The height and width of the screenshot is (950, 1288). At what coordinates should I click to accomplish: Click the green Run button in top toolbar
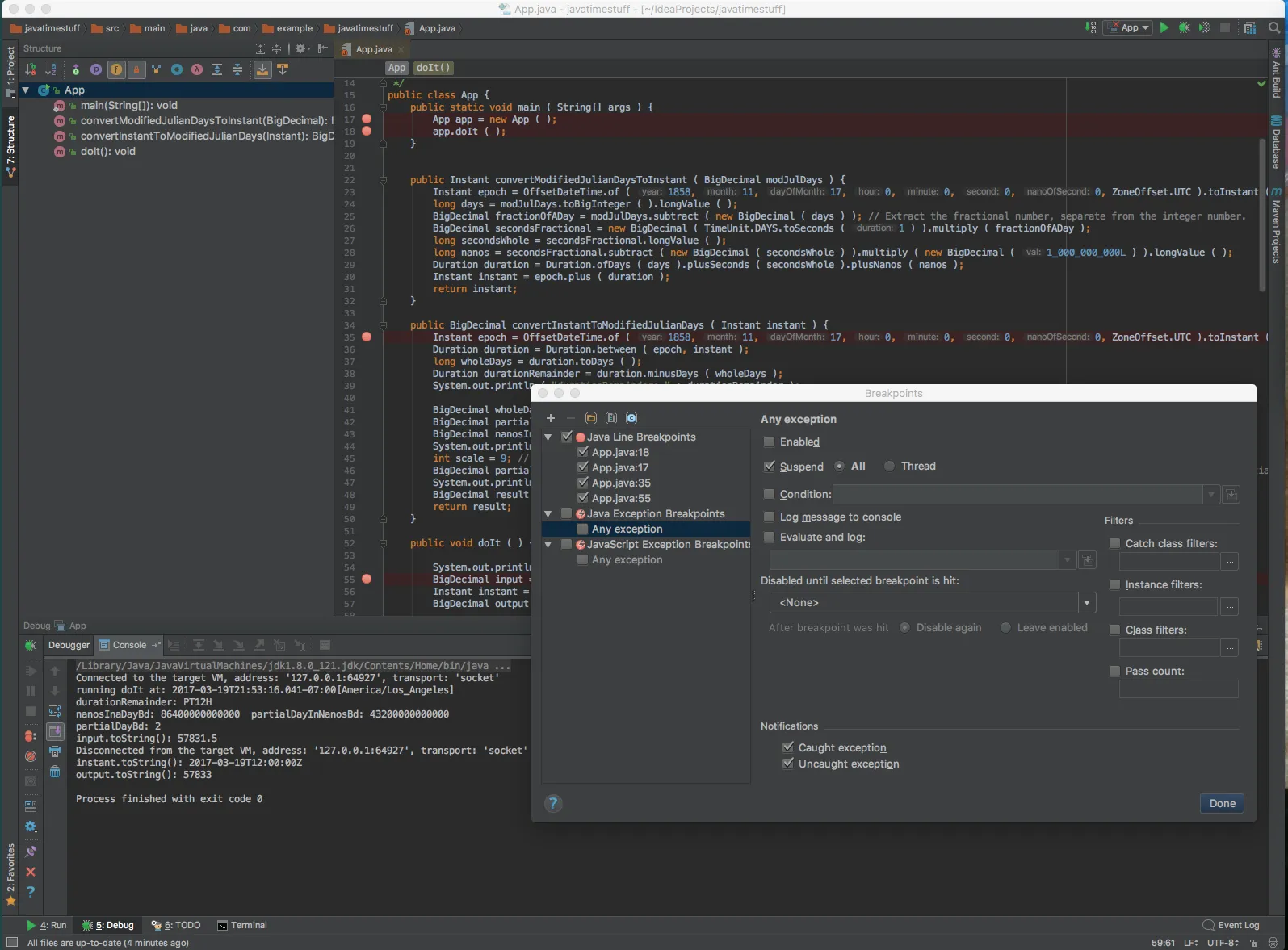point(1164,27)
